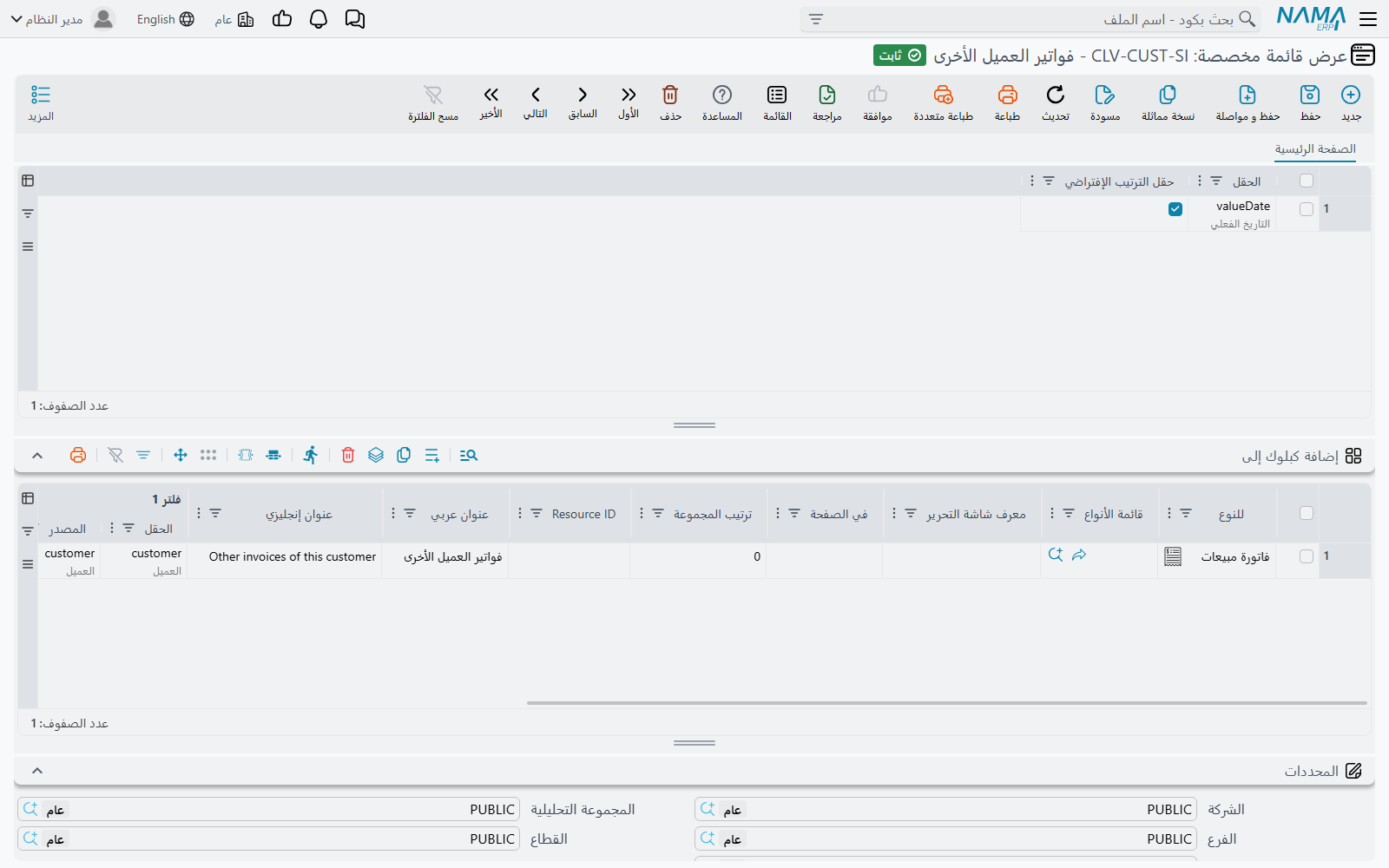Tick the select-all checkbox beside الحقل header
This screenshot has width=1389, height=868.
click(x=1307, y=181)
